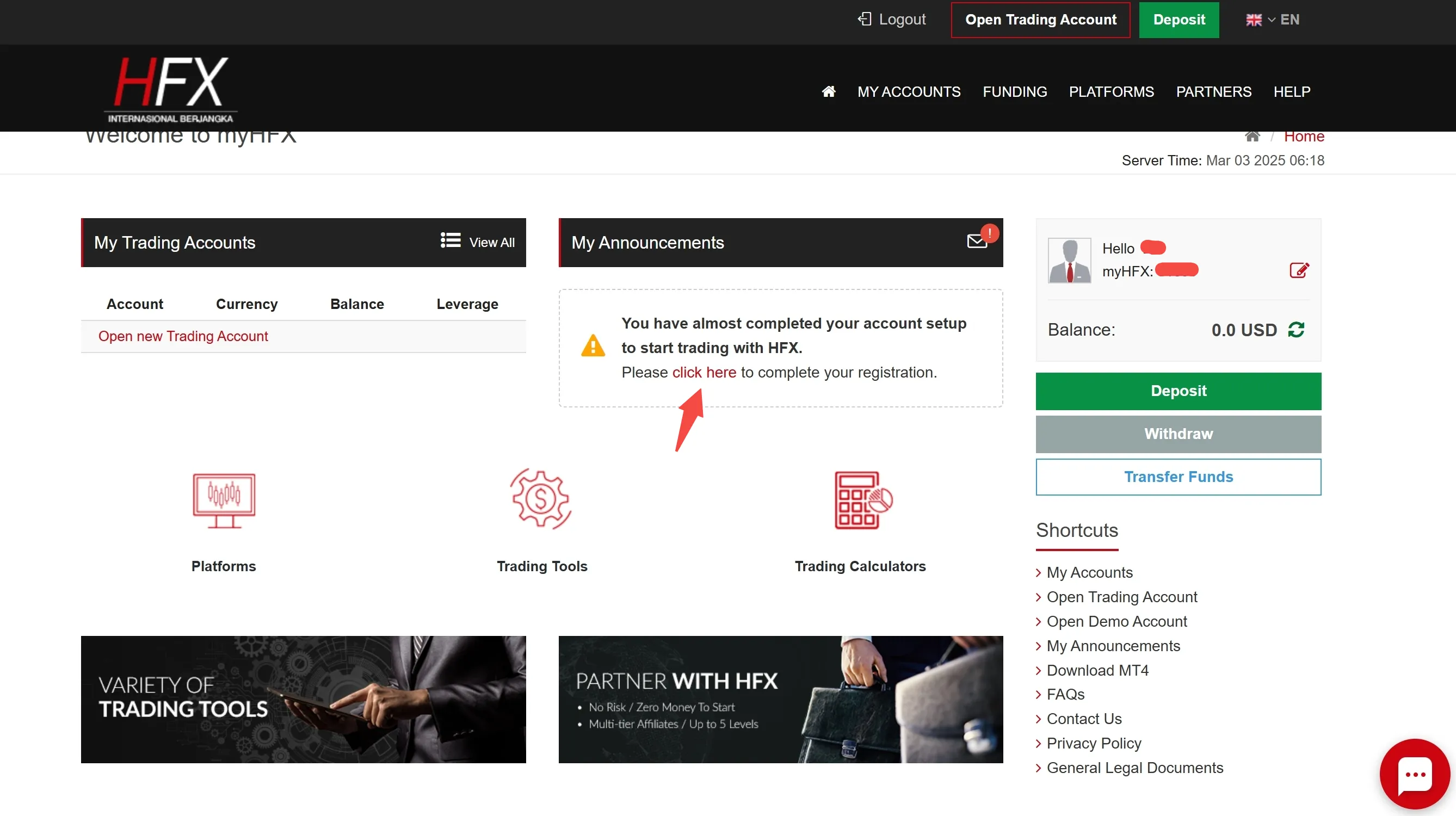
Task: Open the Privacy Policy shortcut
Action: (1093, 743)
